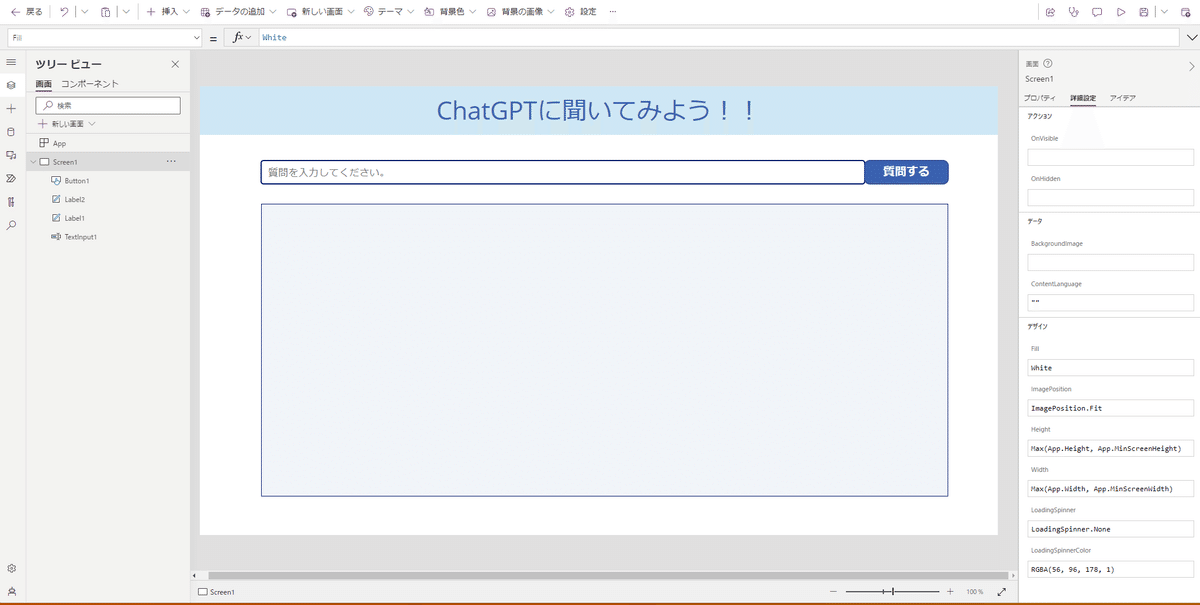Screen dimensions: 1200x605
Task: Click the fx formula button
Action: point(241,37)
